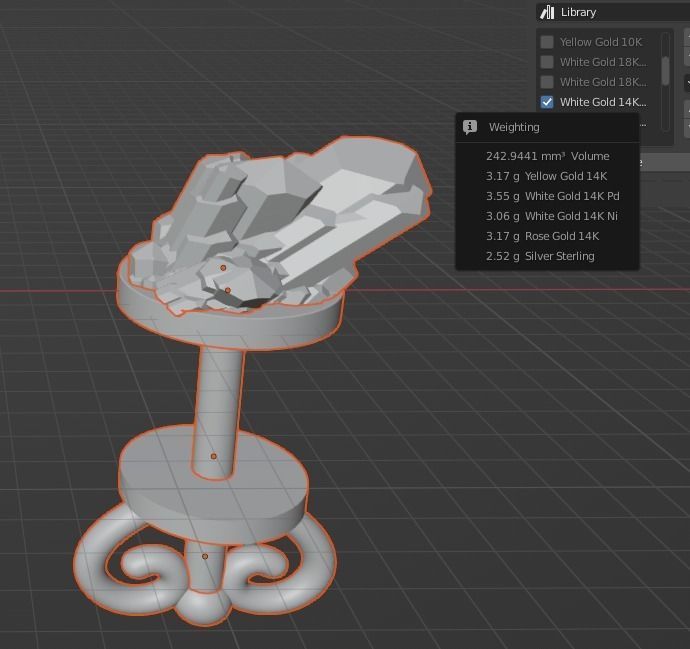Tick the White Gold 18K checkbox under Yellow Gold 10K
The width and height of the screenshot is (690, 649).
point(547,62)
